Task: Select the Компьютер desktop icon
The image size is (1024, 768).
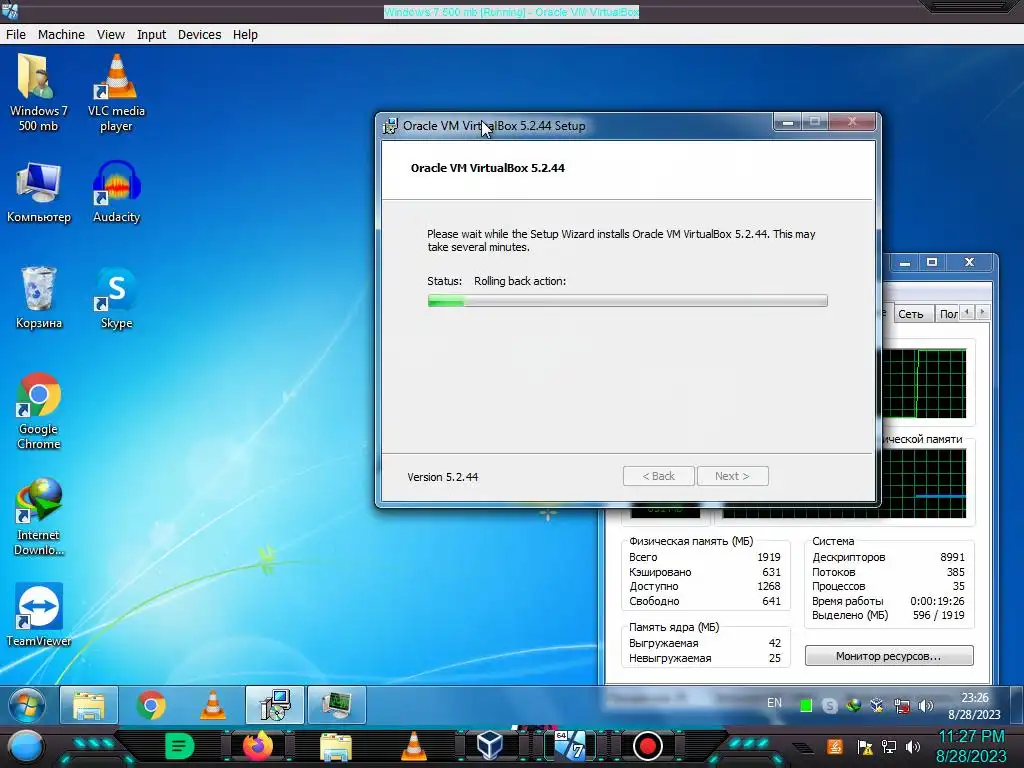Action: point(39,192)
